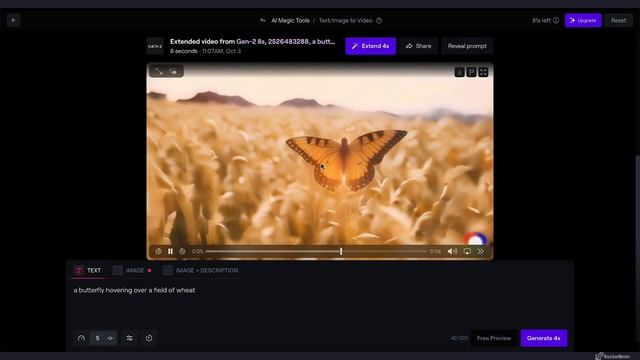Share the generated video
This screenshot has height=360, width=640.
click(x=418, y=46)
